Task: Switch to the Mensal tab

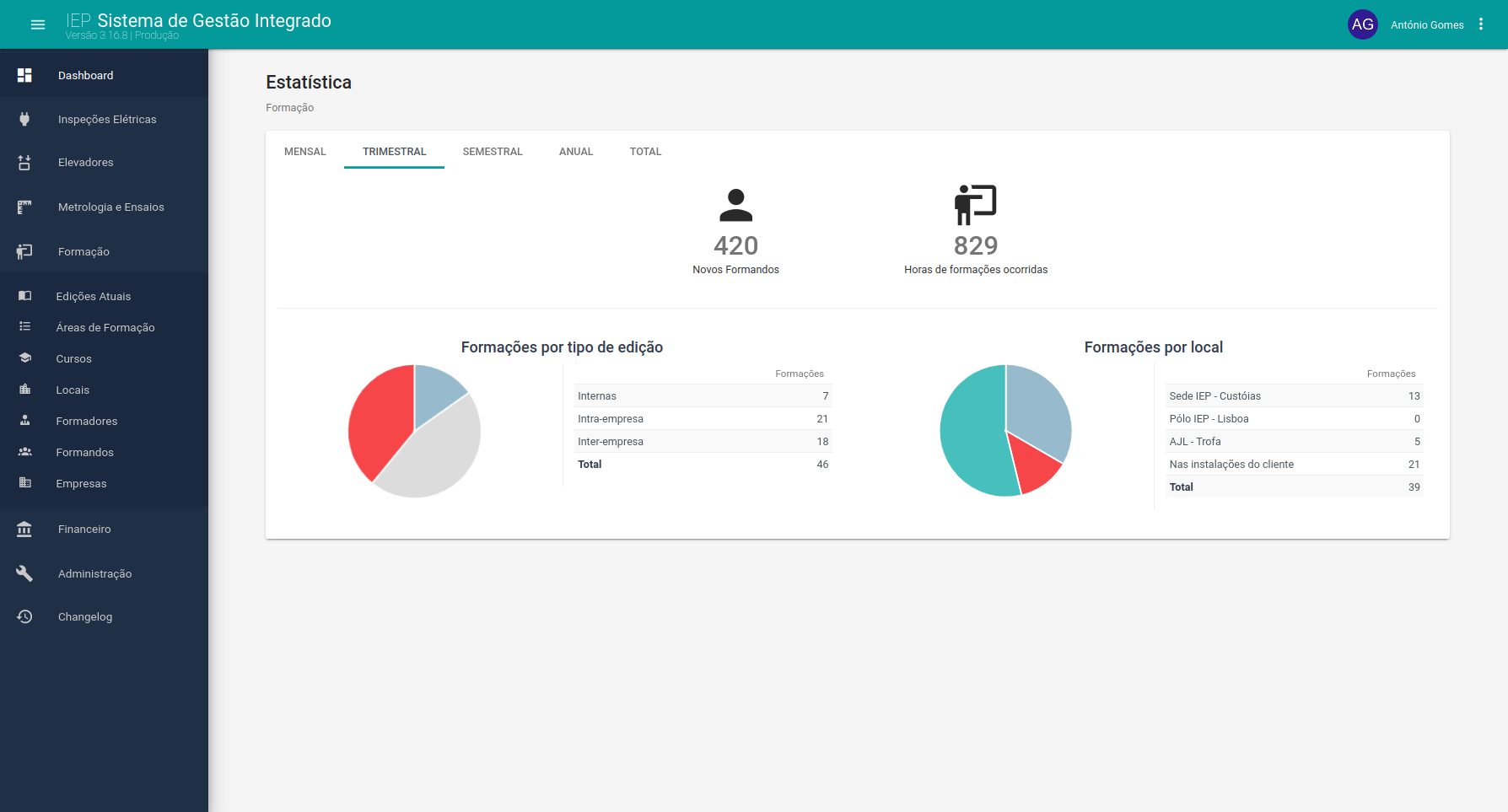Action: 305,152
